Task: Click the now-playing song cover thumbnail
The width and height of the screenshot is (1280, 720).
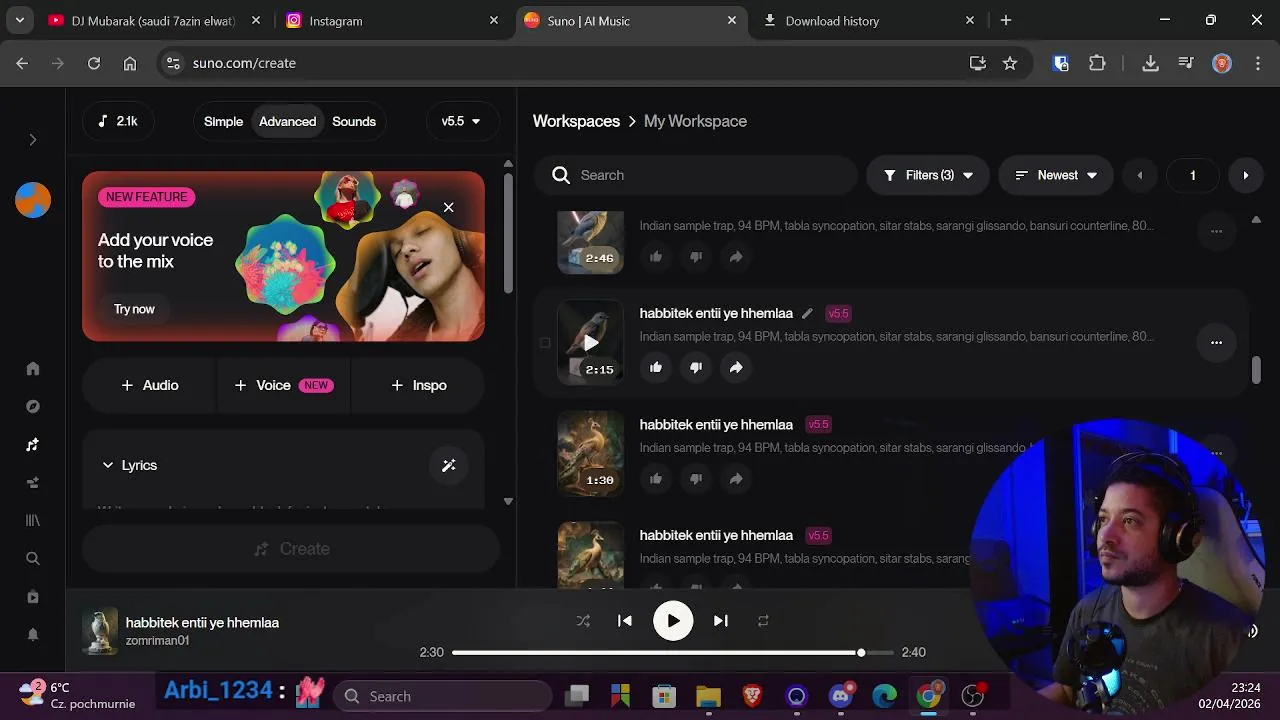Action: tap(100, 631)
